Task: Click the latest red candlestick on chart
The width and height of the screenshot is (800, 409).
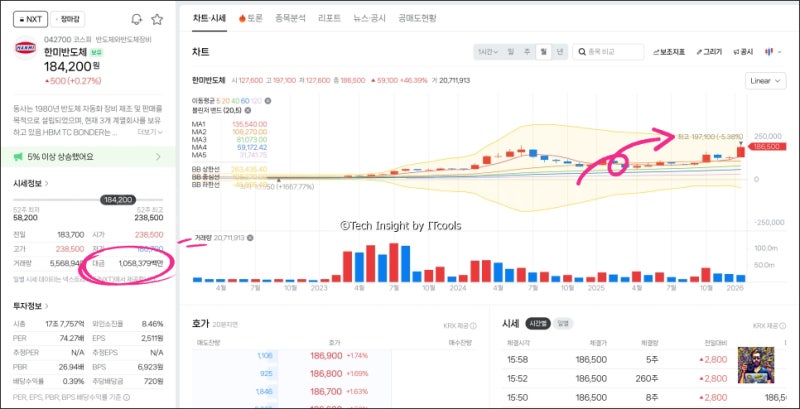Action: (x=741, y=150)
